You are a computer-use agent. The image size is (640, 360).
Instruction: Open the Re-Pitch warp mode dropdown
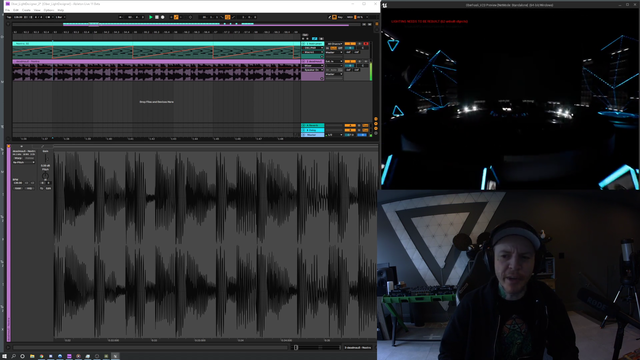[x=24, y=162]
